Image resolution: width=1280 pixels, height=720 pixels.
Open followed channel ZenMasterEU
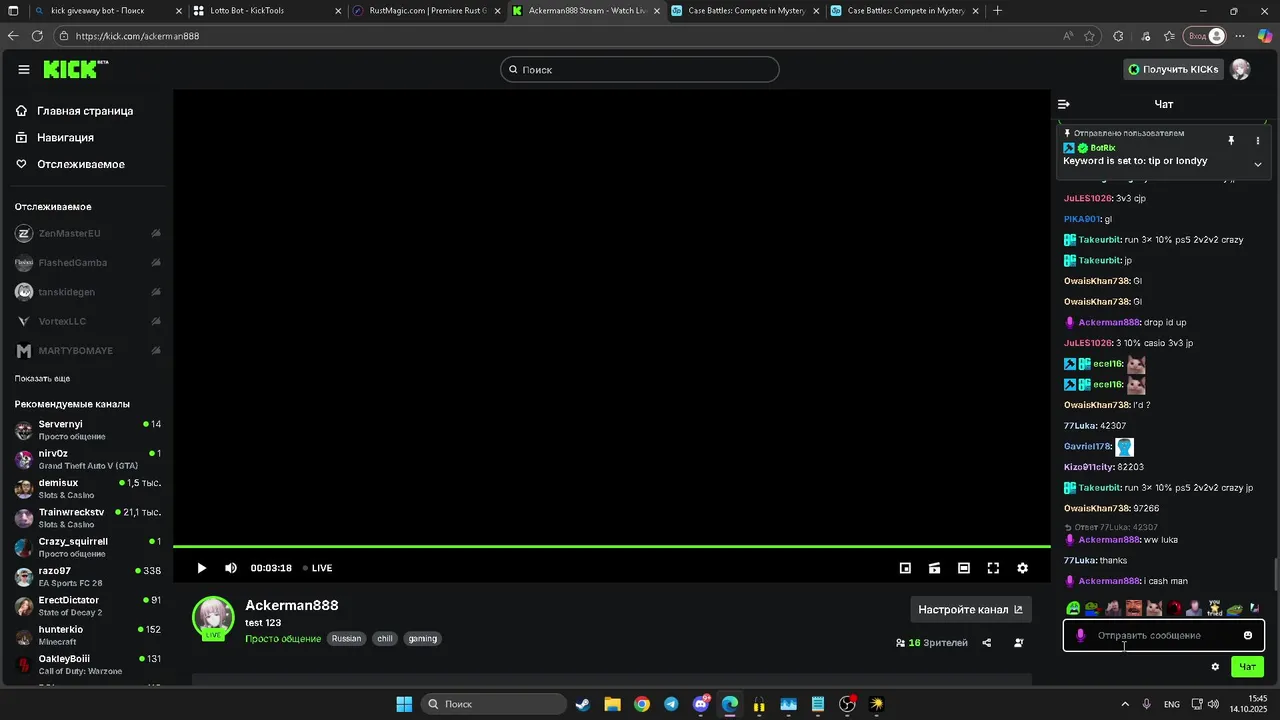87,233
